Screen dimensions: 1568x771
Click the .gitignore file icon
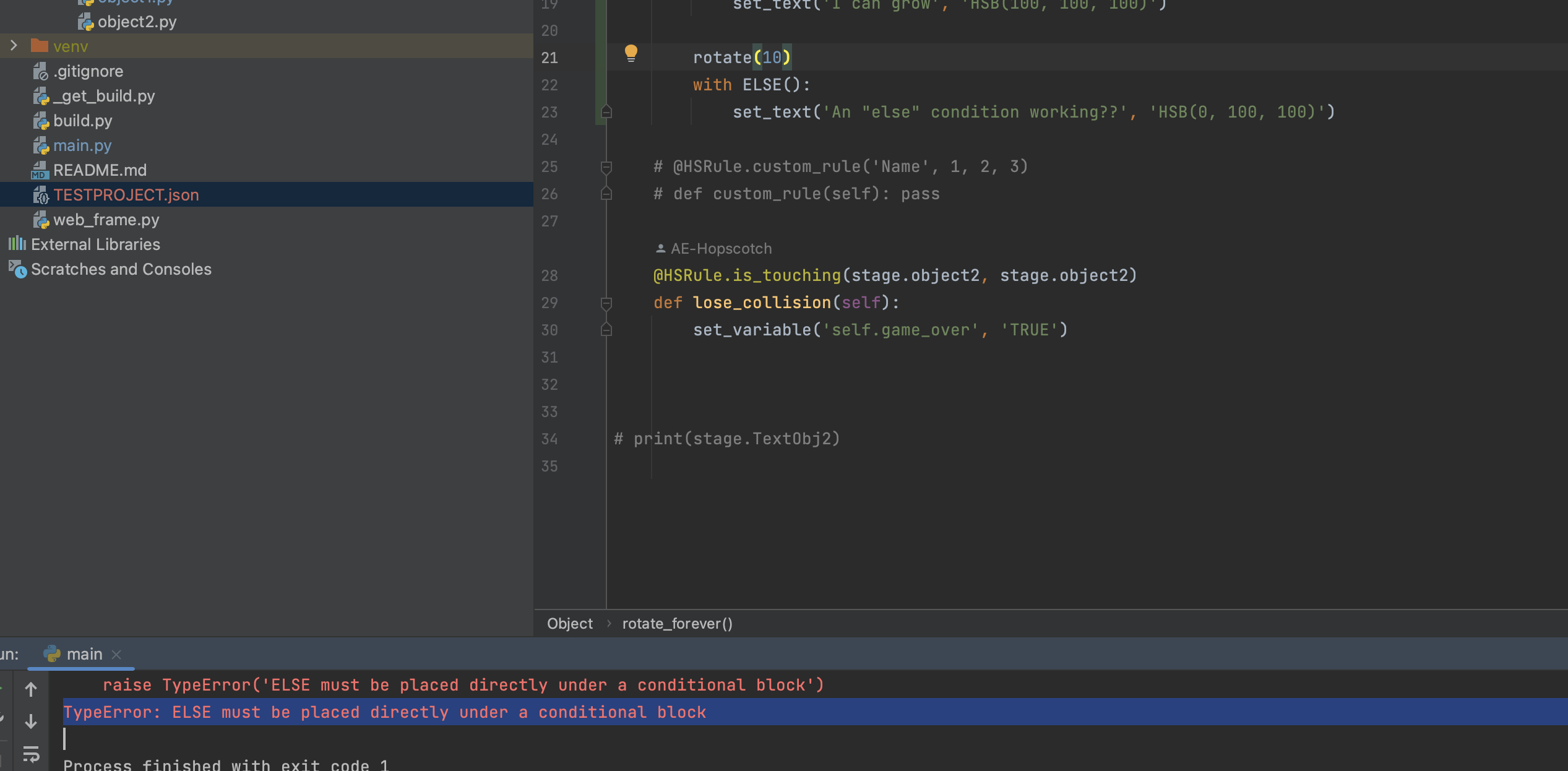coord(40,72)
